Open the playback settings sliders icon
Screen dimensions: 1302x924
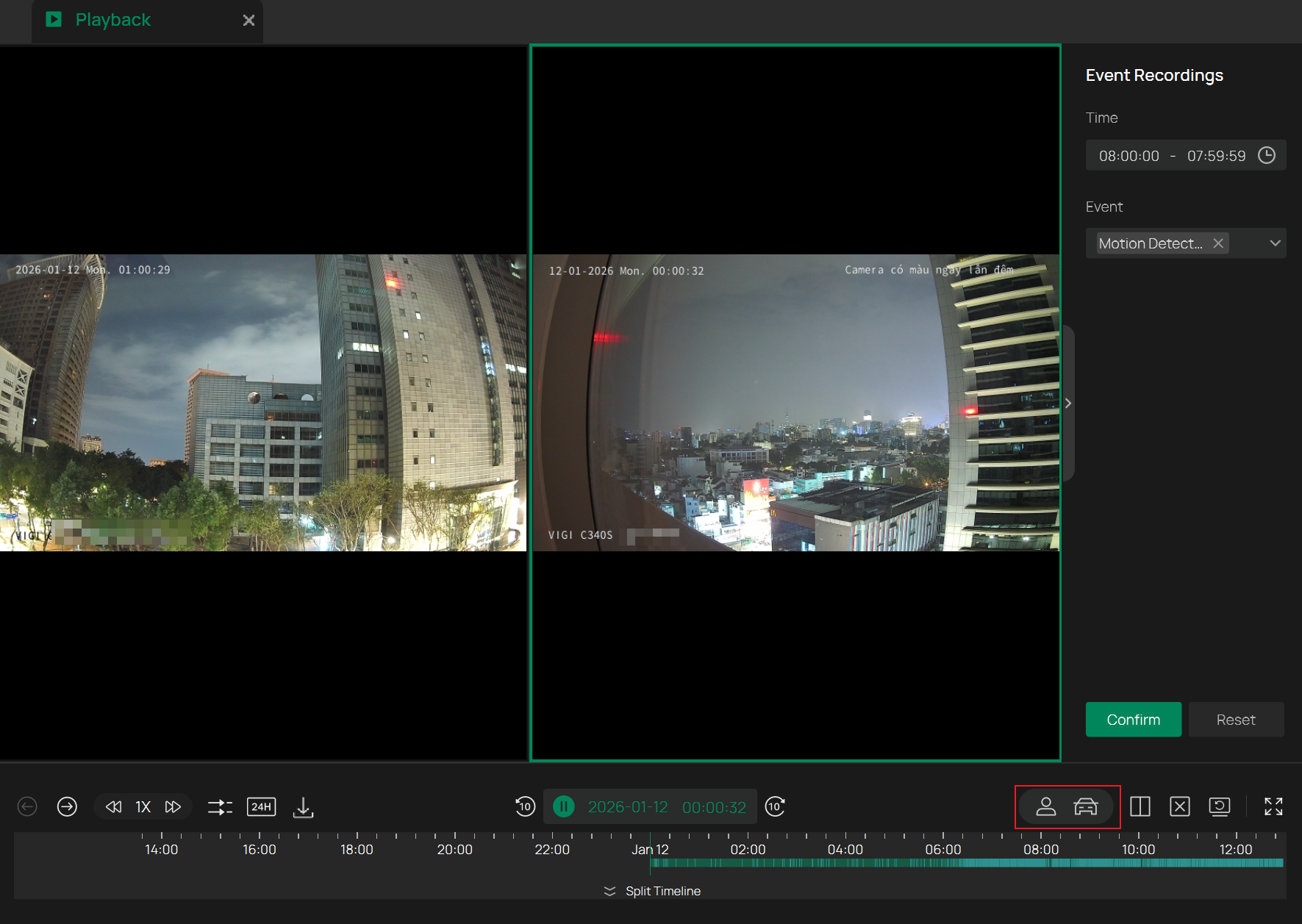coord(220,807)
